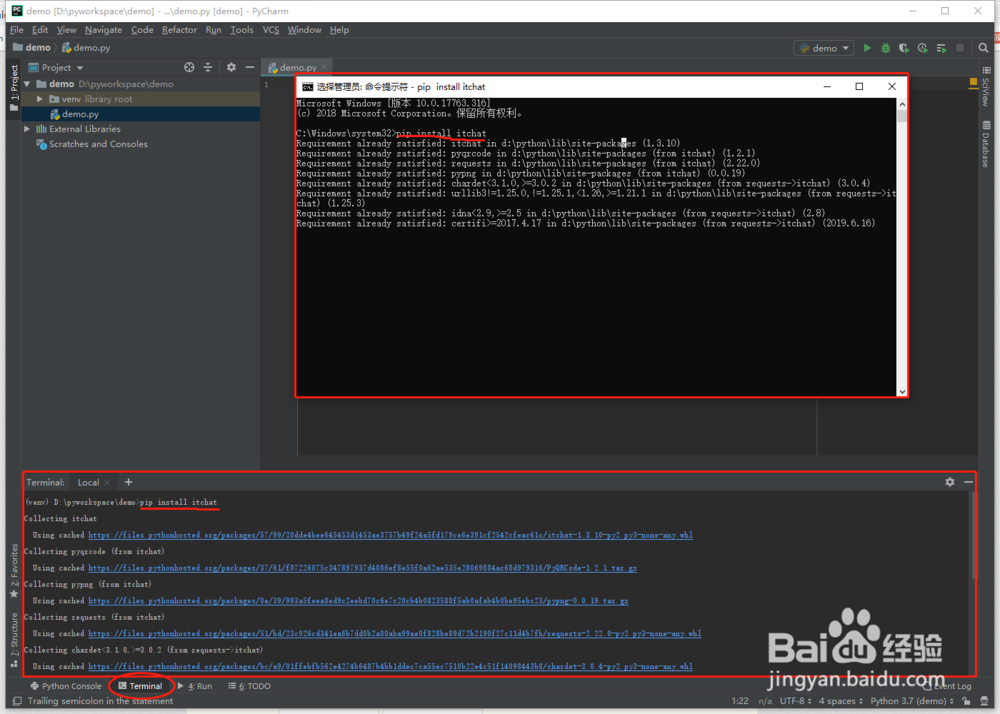Open Python 3.7 interpreter selector
Image resolution: width=1000 pixels, height=714 pixels.
tap(912, 701)
